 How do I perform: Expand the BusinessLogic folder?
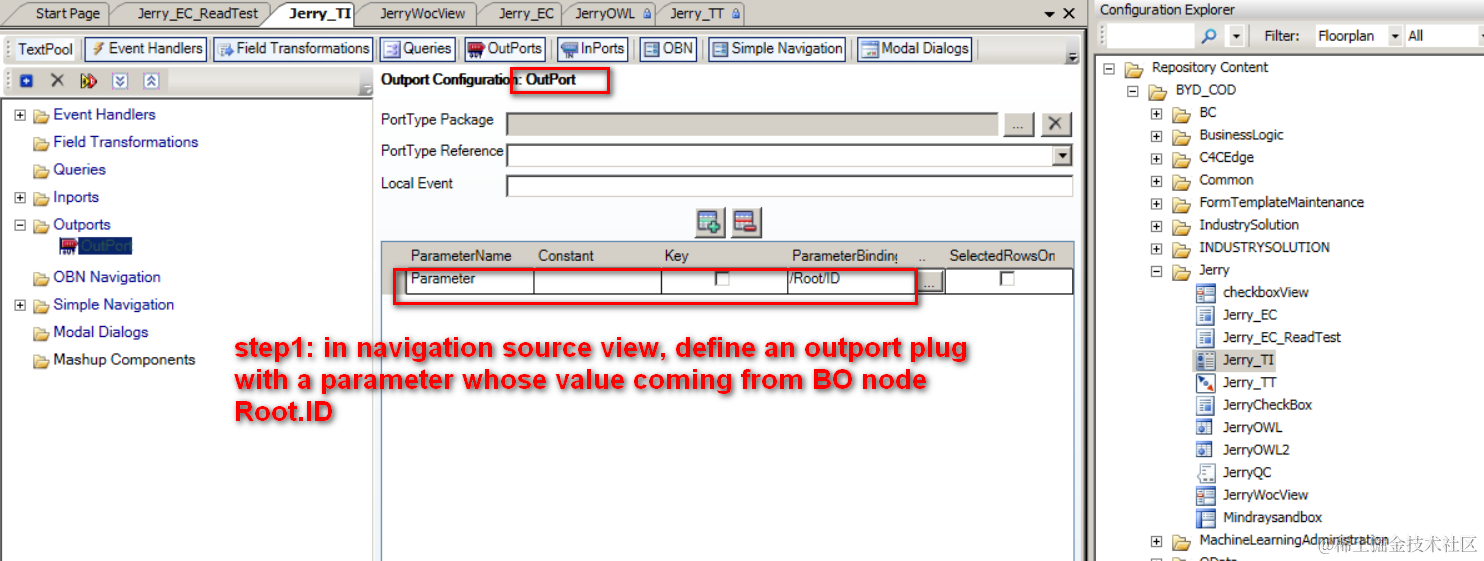point(1157,136)
